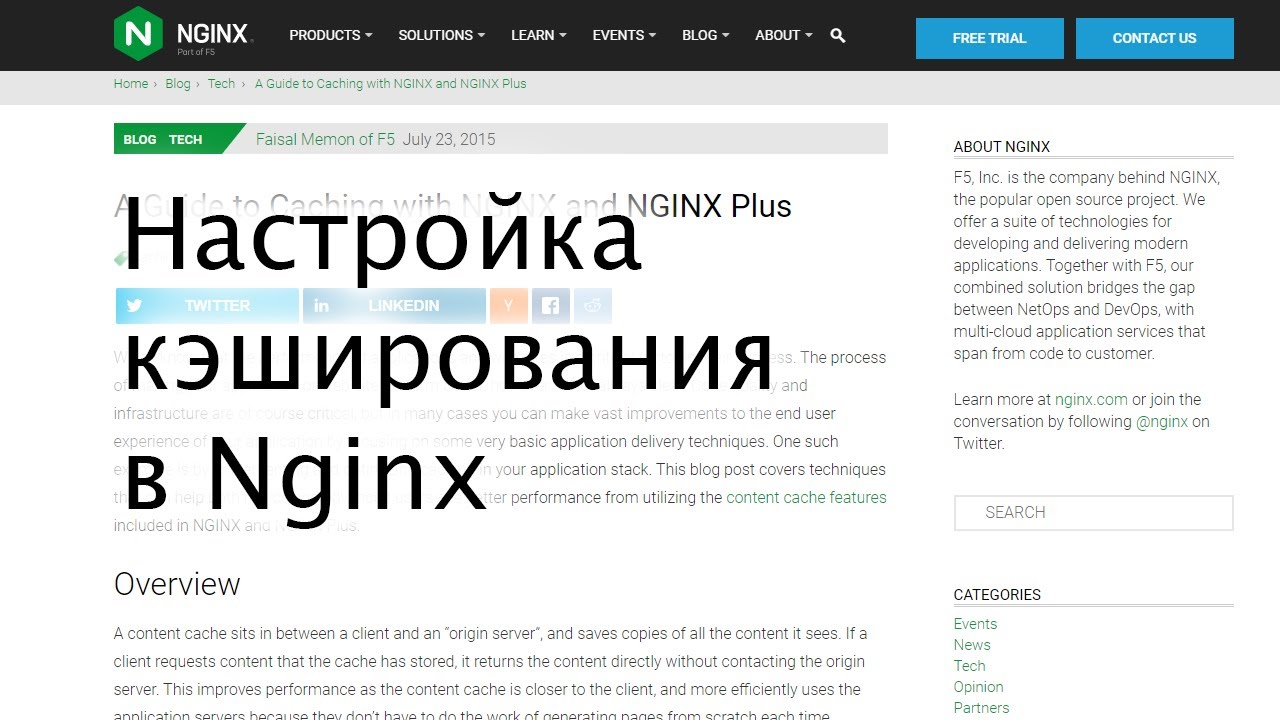Open author Faisal Memon of F5
Image resolution: width=1280 pixels, height=720 pixels.
point(325,139)
